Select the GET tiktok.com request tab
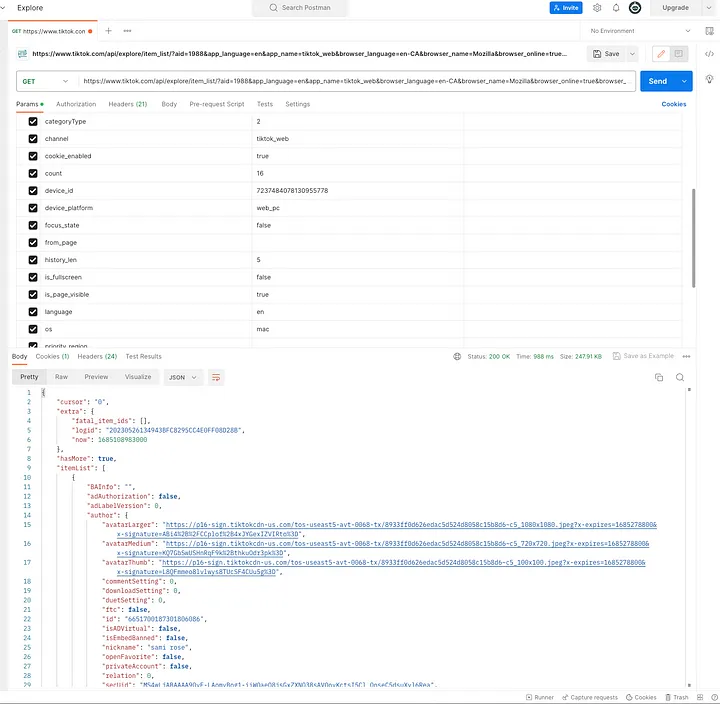 52,31
